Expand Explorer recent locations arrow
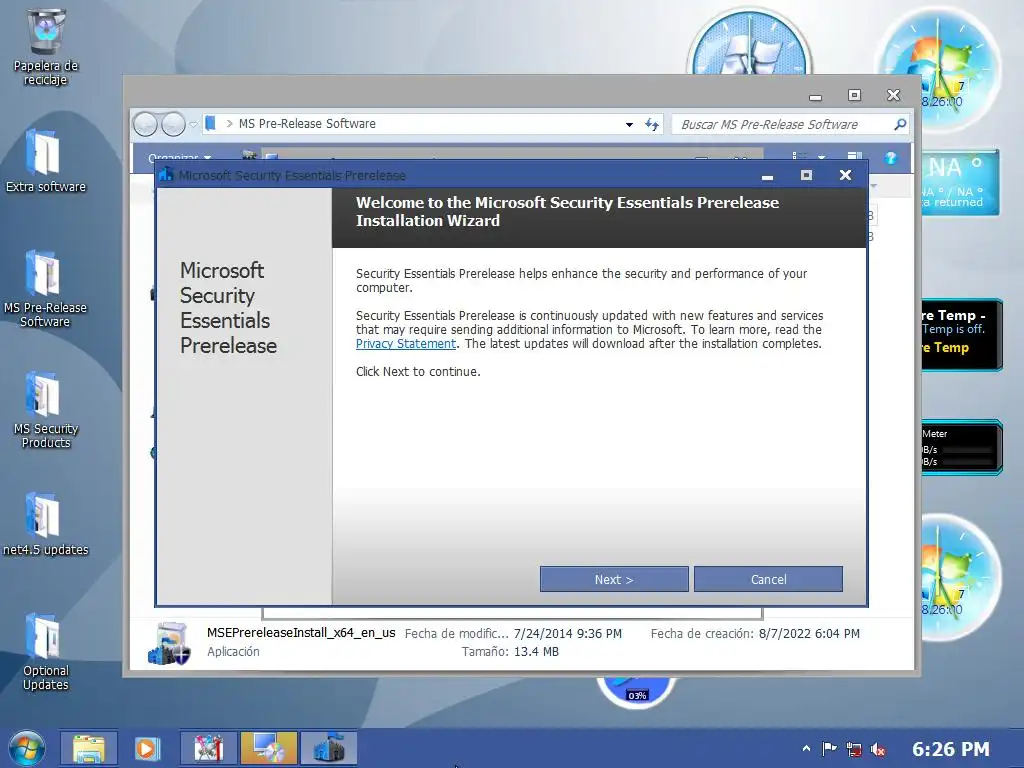Viewport: 1024px width, 768px height. click(x=193, y=124)
